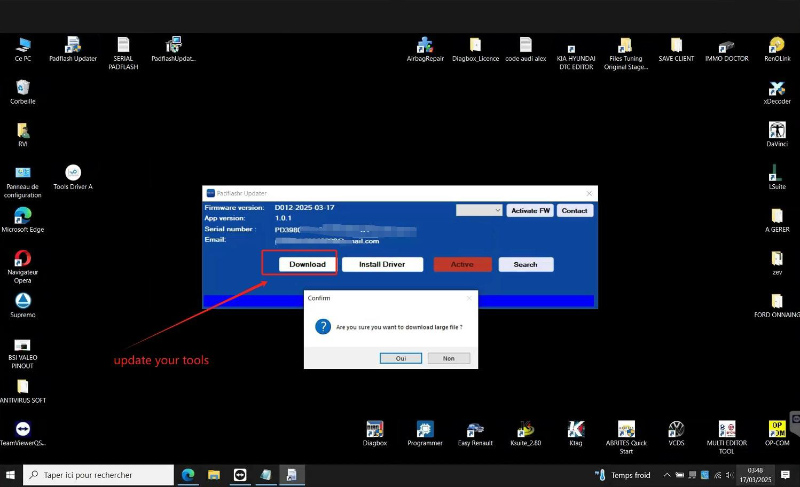Image resolution: width=800 pixels, height=487 pixels.
Task: Select the Corbeille recycle bin icon
Action: coord(23,90)
